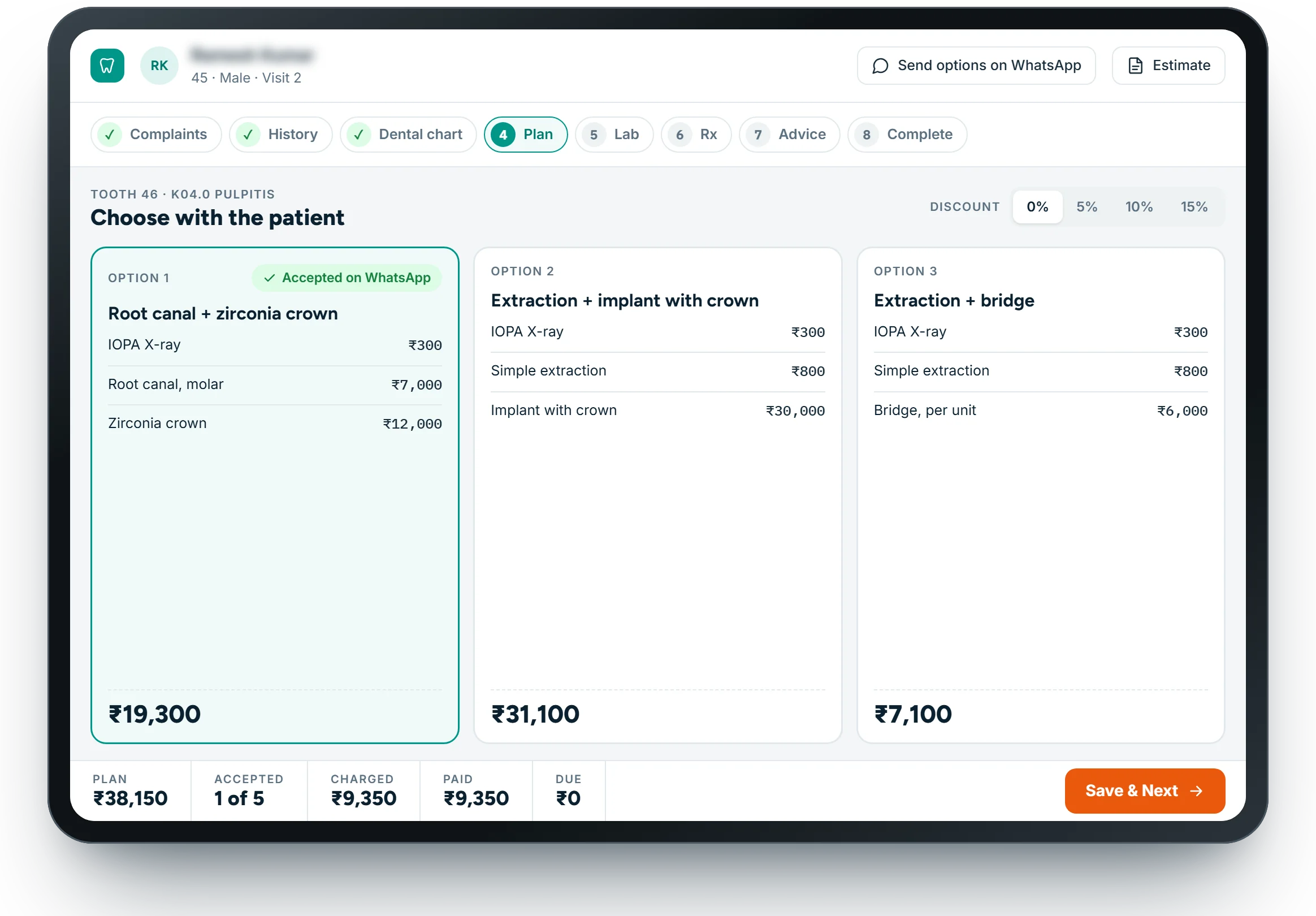Click the History step checkmark icon
The image size is (1316, 916).
point(248,135)
